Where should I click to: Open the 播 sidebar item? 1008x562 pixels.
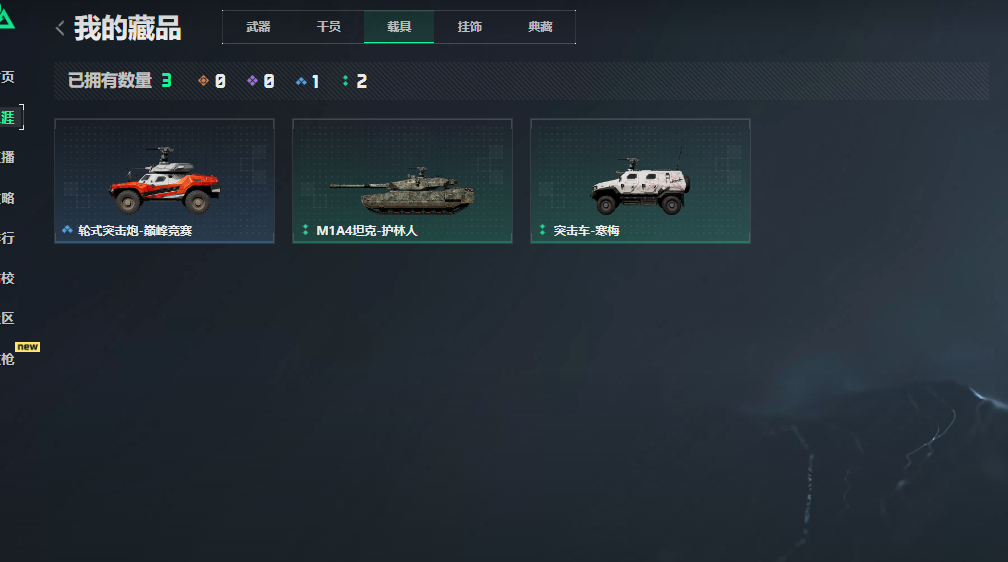(x=8, y=158)
